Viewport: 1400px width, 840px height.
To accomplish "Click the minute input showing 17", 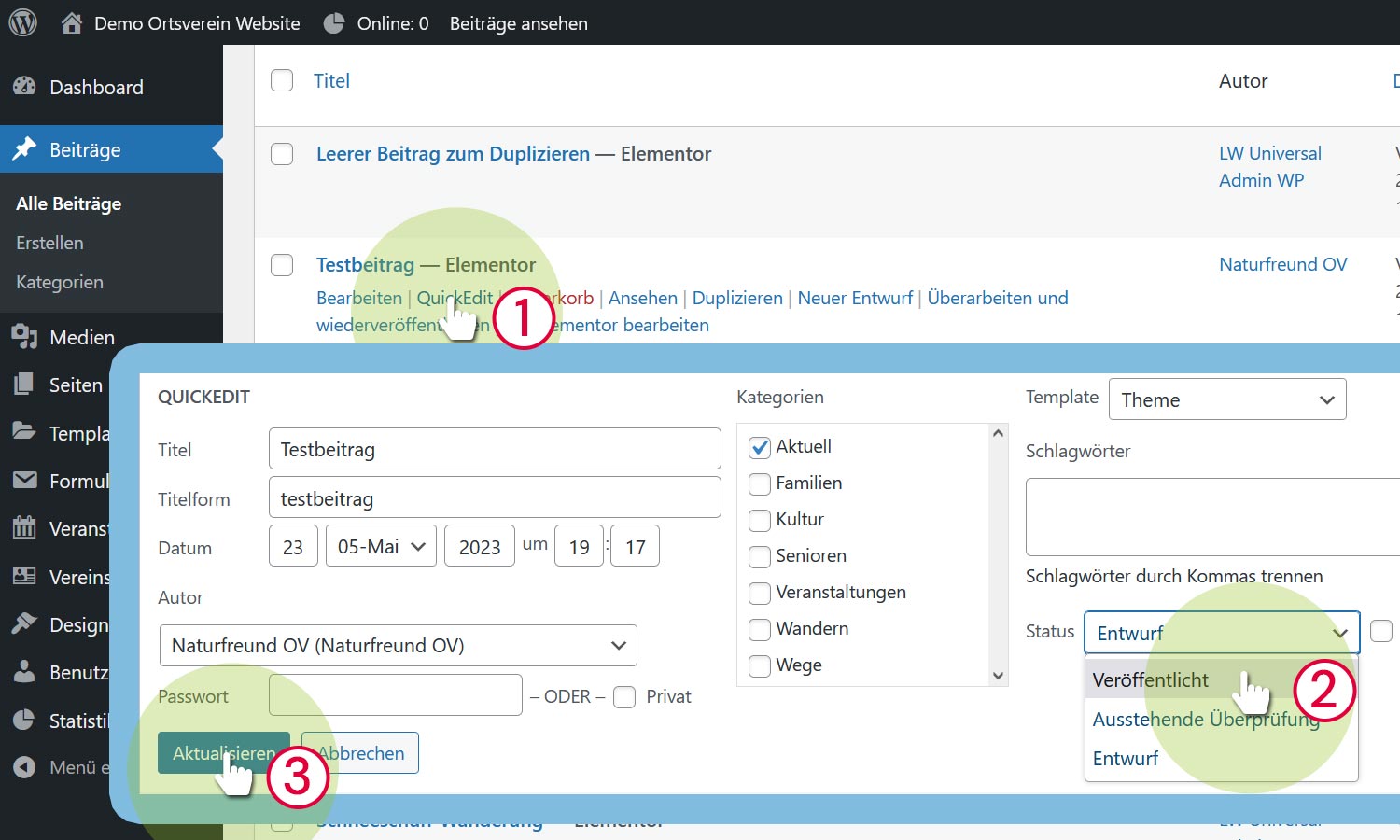I will [x=635, y=546].
